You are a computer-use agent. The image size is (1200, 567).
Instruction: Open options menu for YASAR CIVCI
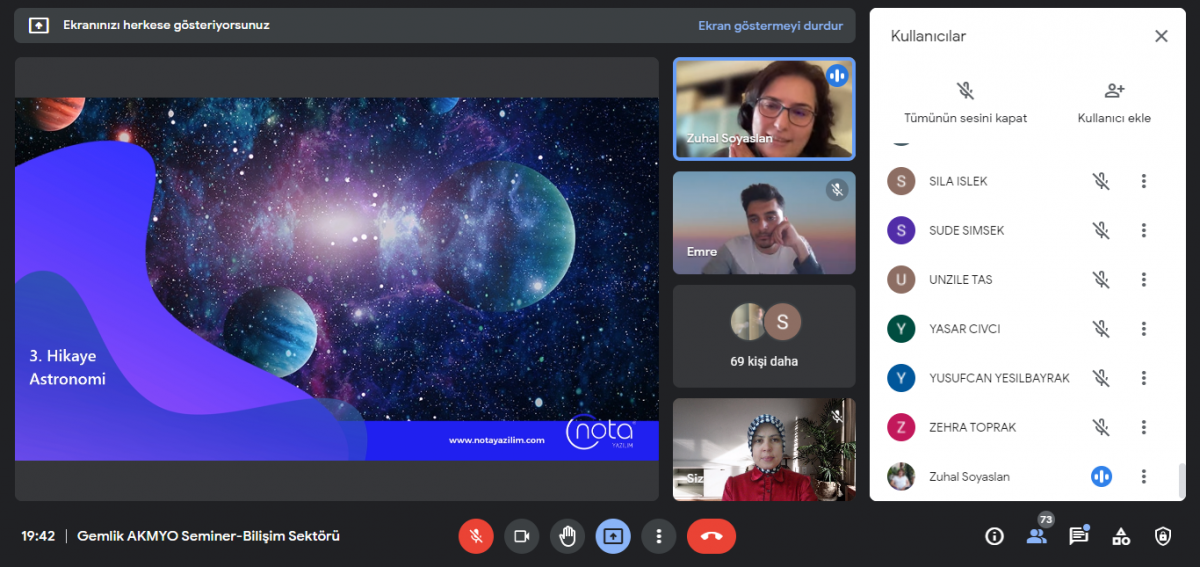click(x=1144, y=328)
